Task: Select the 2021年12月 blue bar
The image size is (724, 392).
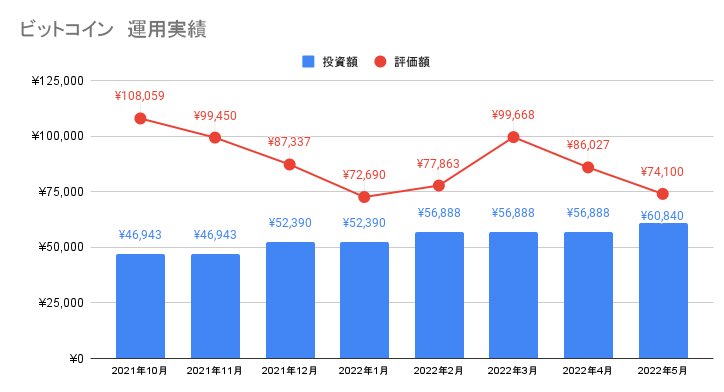Action: [x=290, y=300]
